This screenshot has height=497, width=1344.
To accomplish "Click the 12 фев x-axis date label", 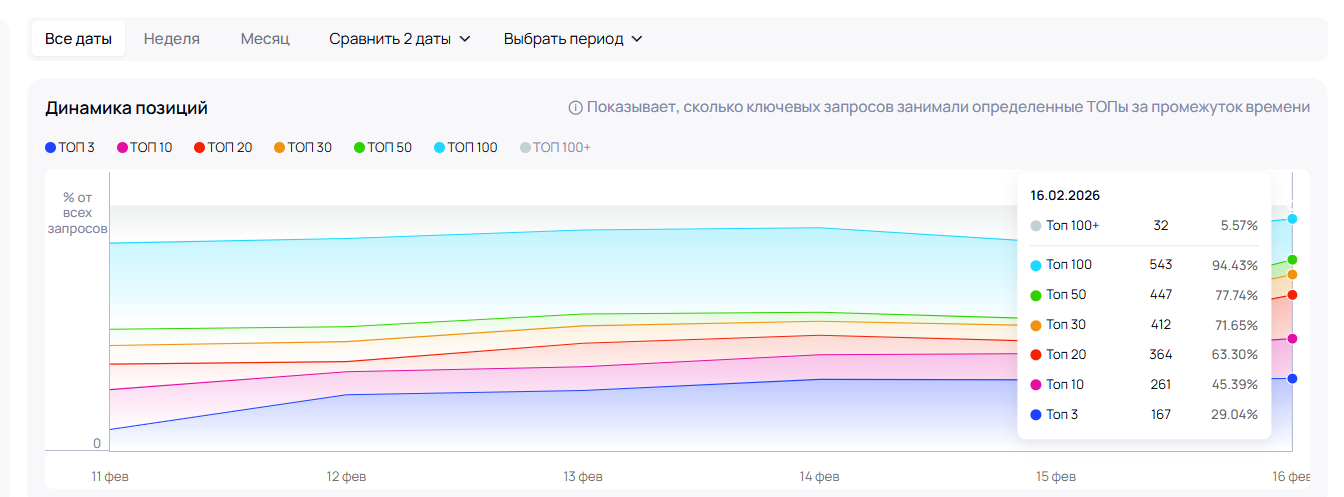I will click(x=347, y=476).
